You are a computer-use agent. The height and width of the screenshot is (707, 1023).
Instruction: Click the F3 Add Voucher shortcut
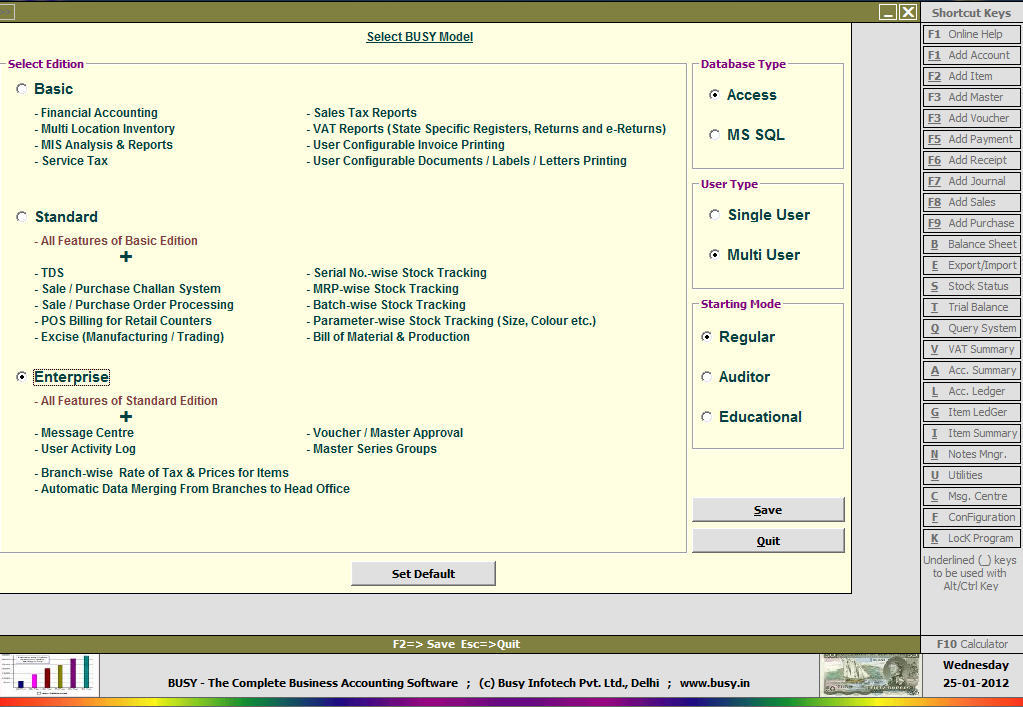pos(971,118)
